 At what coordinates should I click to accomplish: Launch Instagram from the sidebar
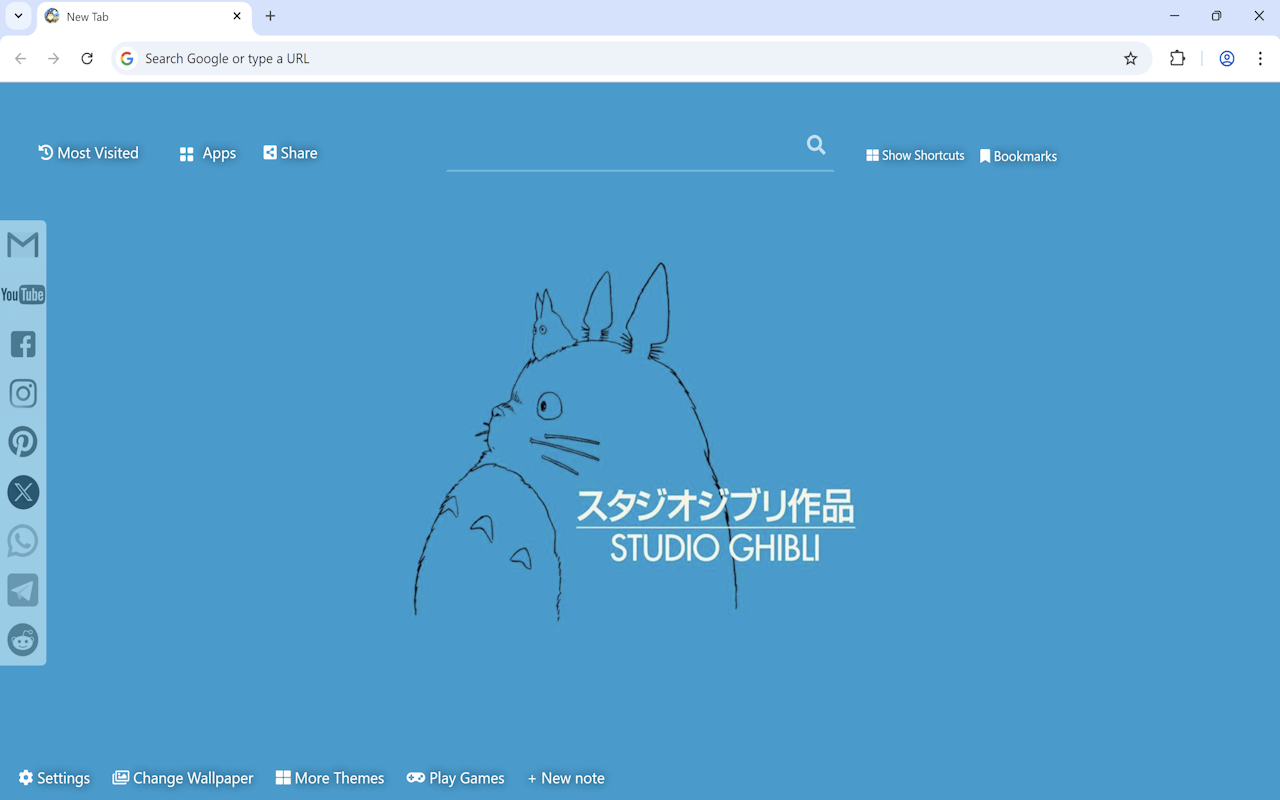[x=22, y=393]
